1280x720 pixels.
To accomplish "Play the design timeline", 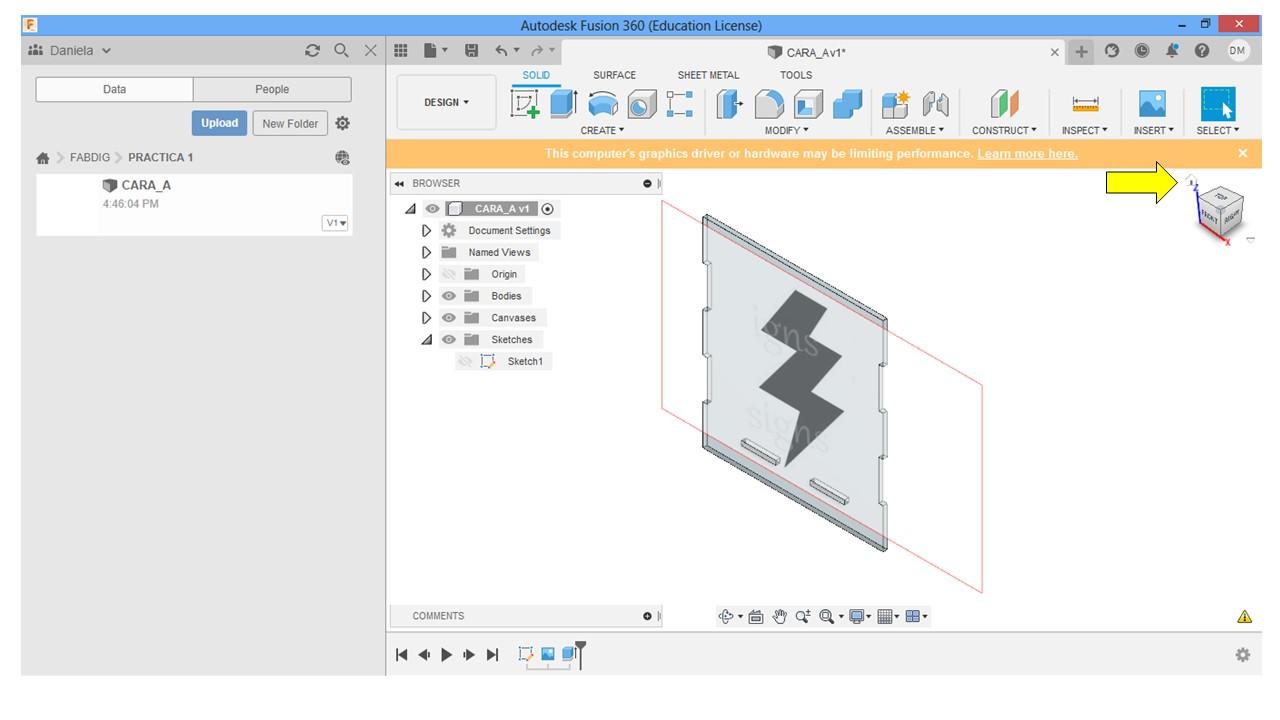I will 446,654.
